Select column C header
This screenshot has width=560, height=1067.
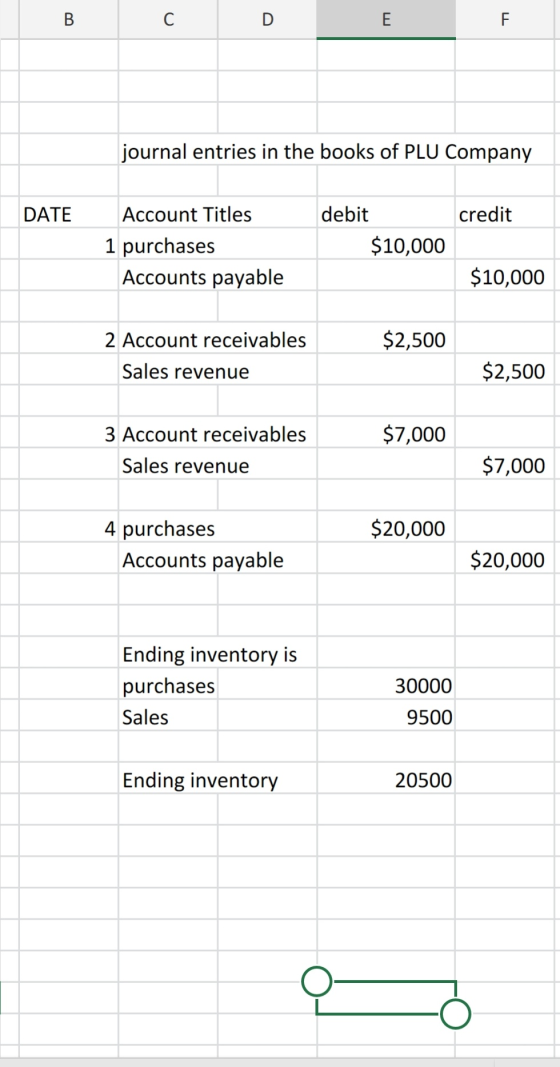tap(167, 19)
